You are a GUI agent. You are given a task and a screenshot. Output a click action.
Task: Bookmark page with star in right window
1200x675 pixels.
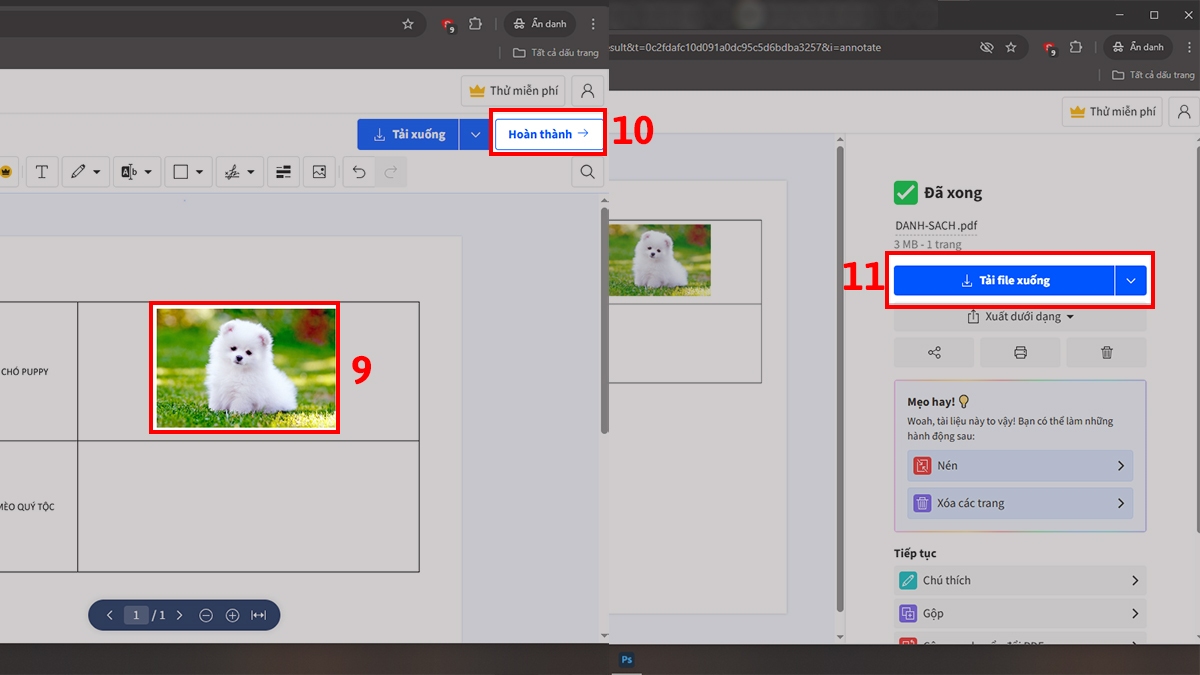pyautogui.click(x=1011, y=47)
